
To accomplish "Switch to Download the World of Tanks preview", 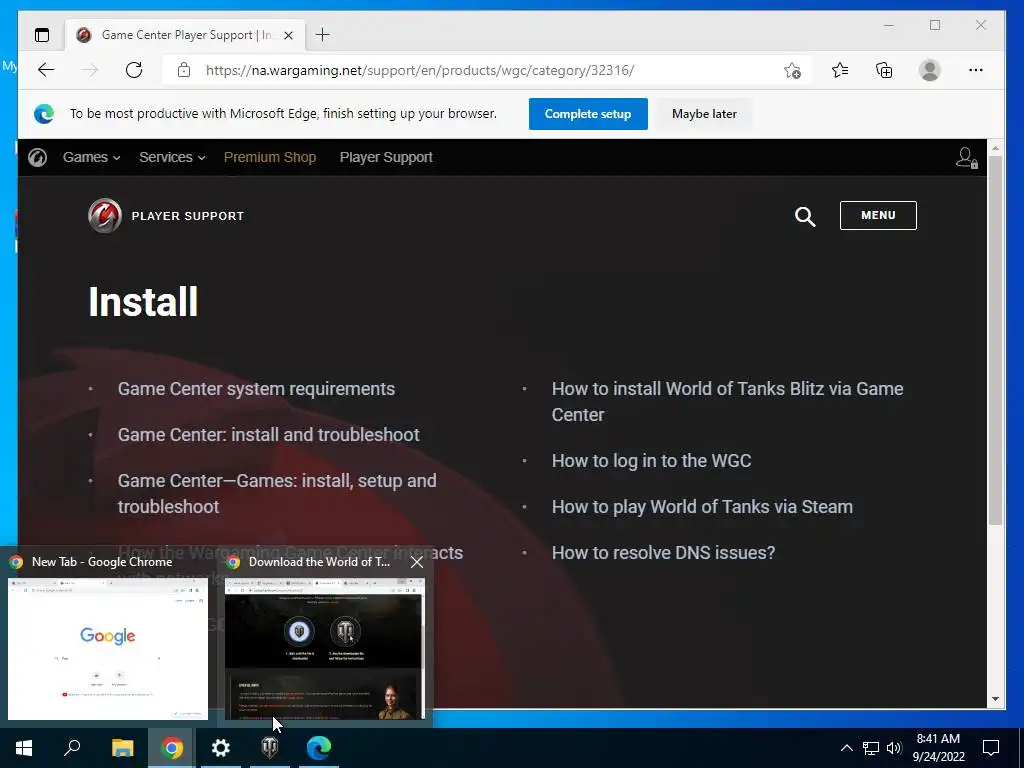I will [325, 648].
